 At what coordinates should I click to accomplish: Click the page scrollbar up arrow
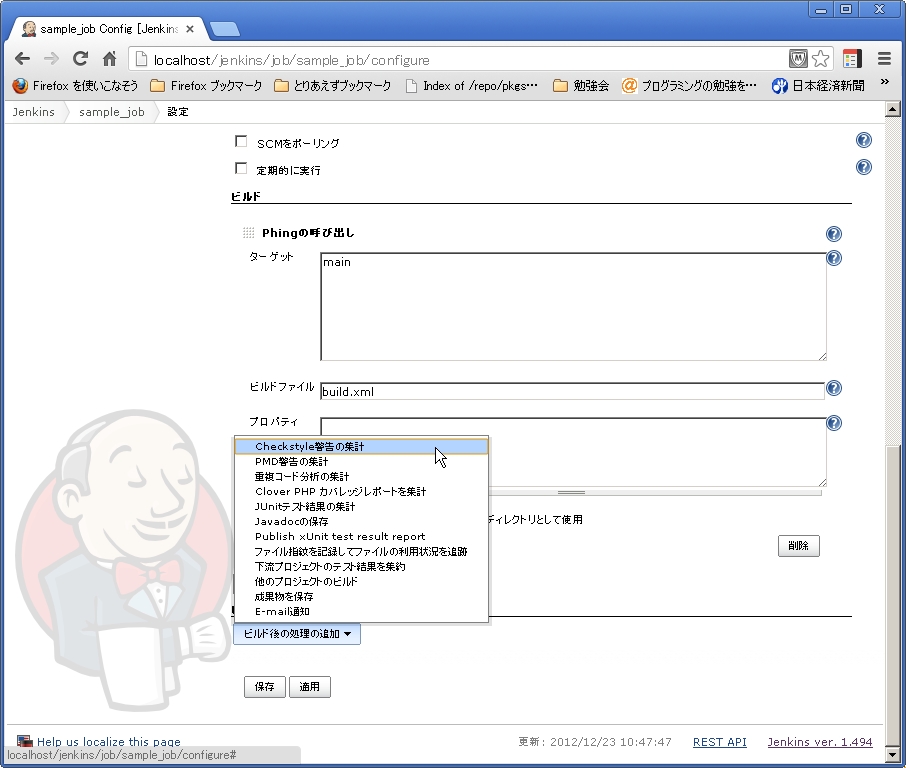[892, 109]
